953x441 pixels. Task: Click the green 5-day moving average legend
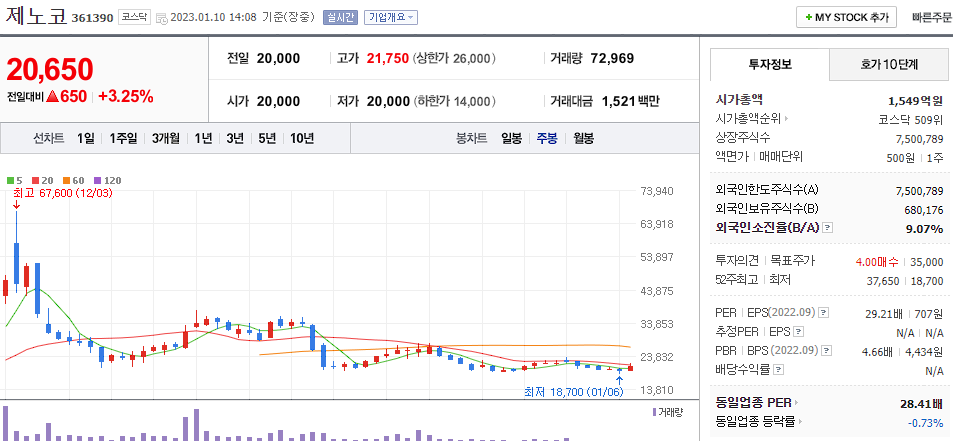pyautogui.click(x=15, y=180)
